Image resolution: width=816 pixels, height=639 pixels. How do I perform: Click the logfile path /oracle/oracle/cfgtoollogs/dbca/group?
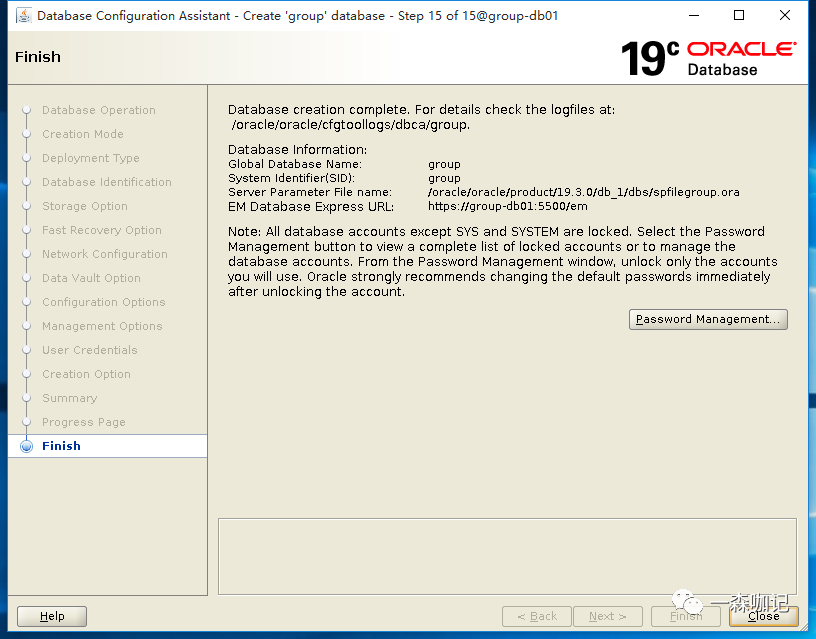351,125
